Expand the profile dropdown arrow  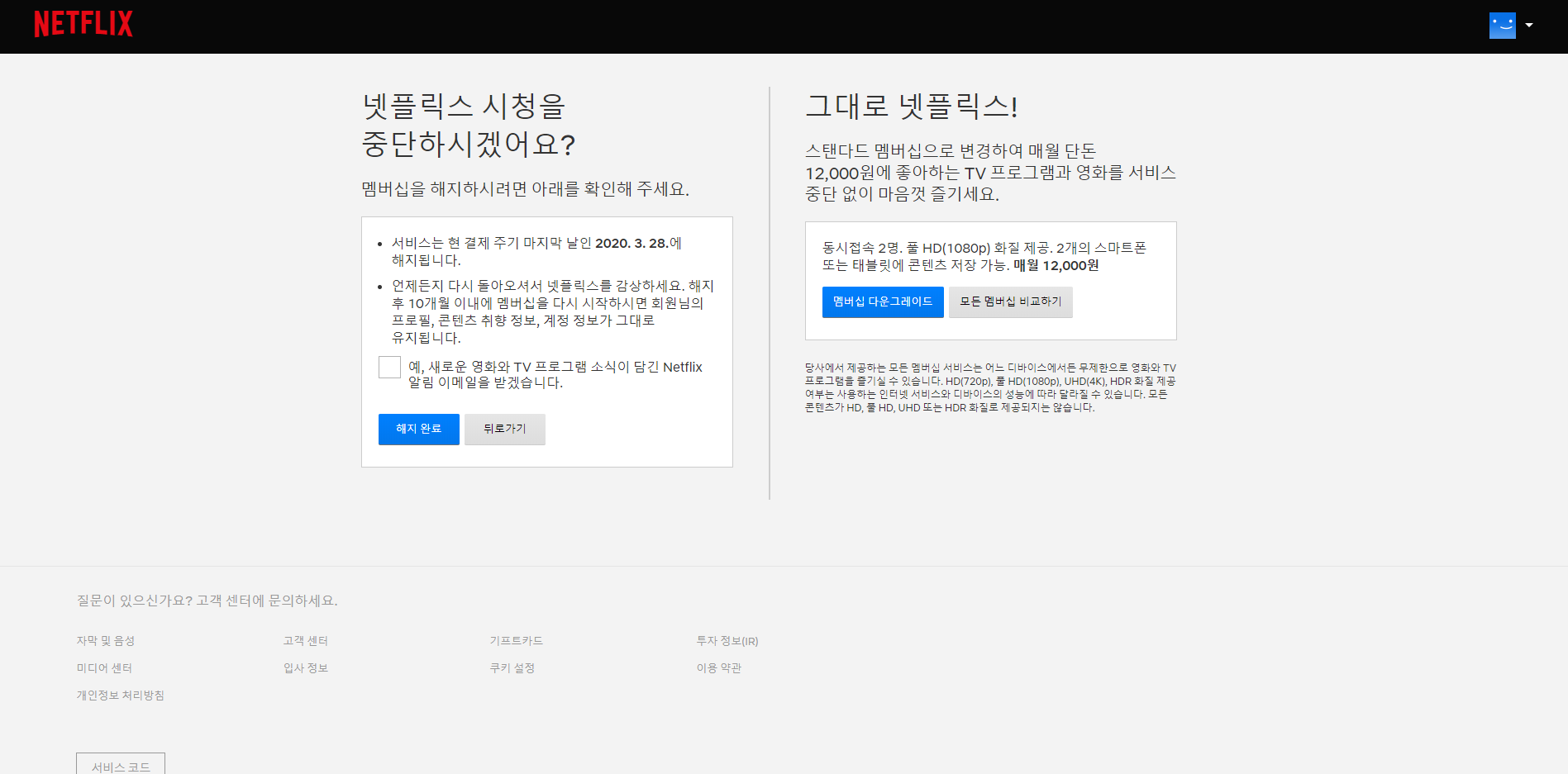pos(1529,25)
